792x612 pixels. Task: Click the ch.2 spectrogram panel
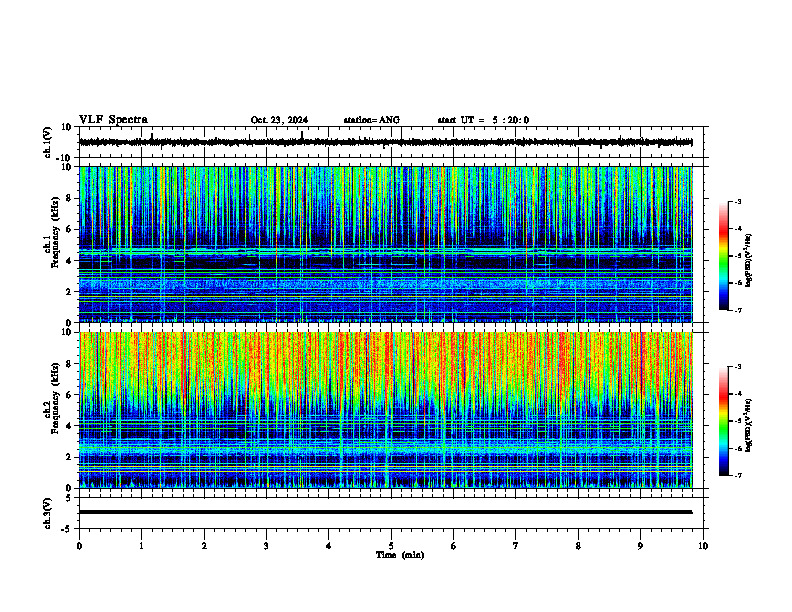click(x=393, y=410)
